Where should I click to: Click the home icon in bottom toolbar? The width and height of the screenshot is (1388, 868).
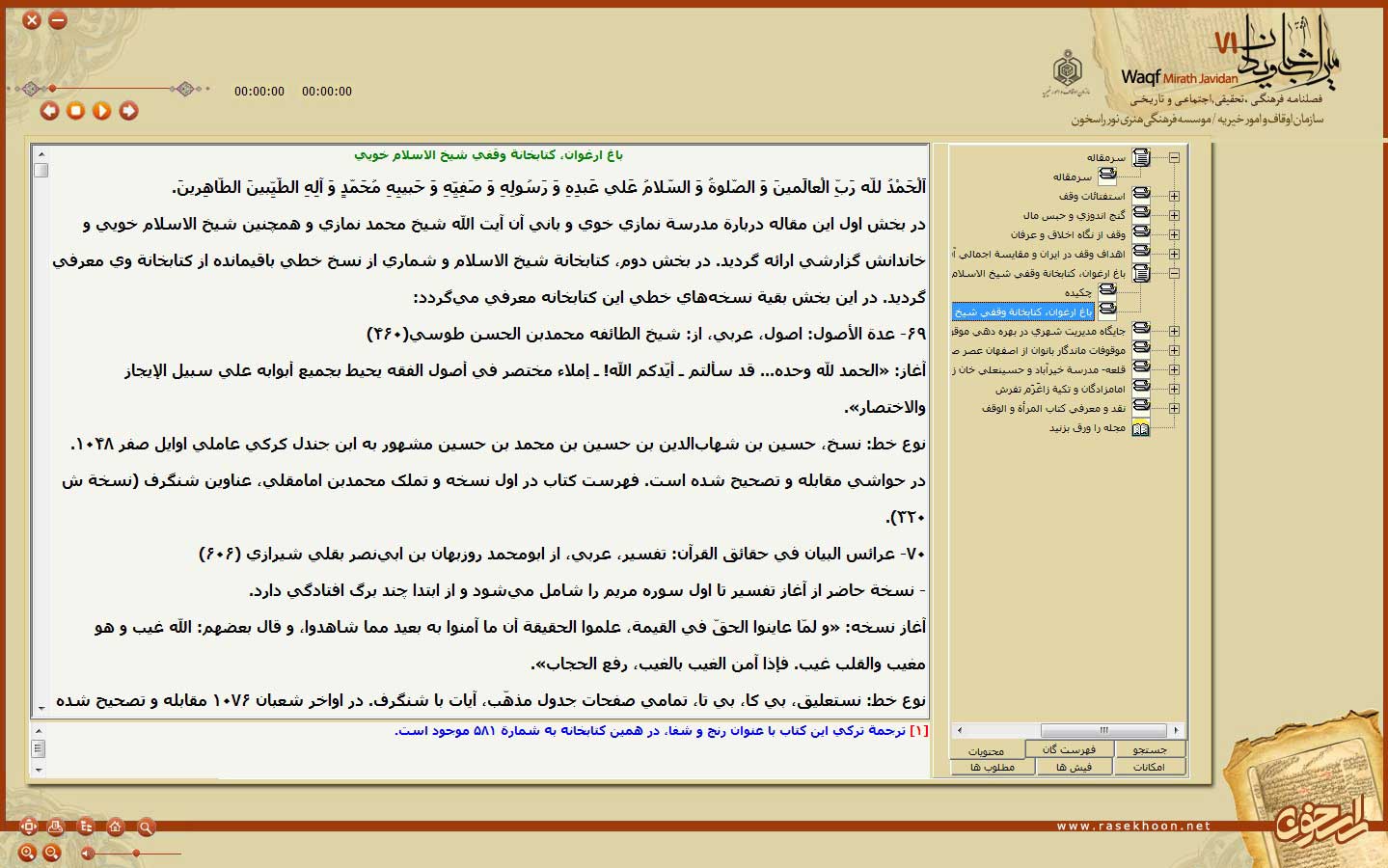(116, 827)
